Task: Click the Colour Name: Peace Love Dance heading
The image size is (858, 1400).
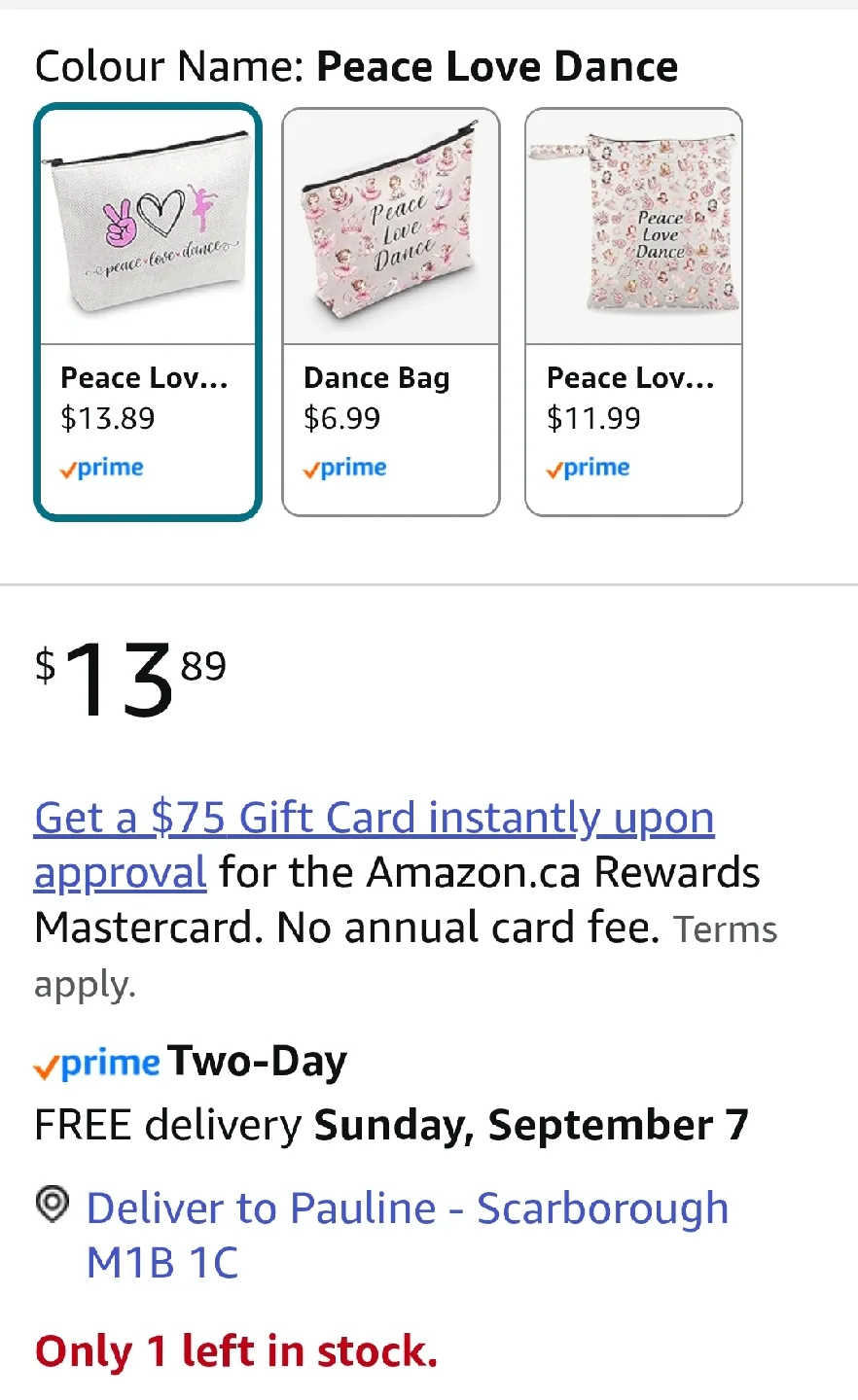Action: point(356,67)
